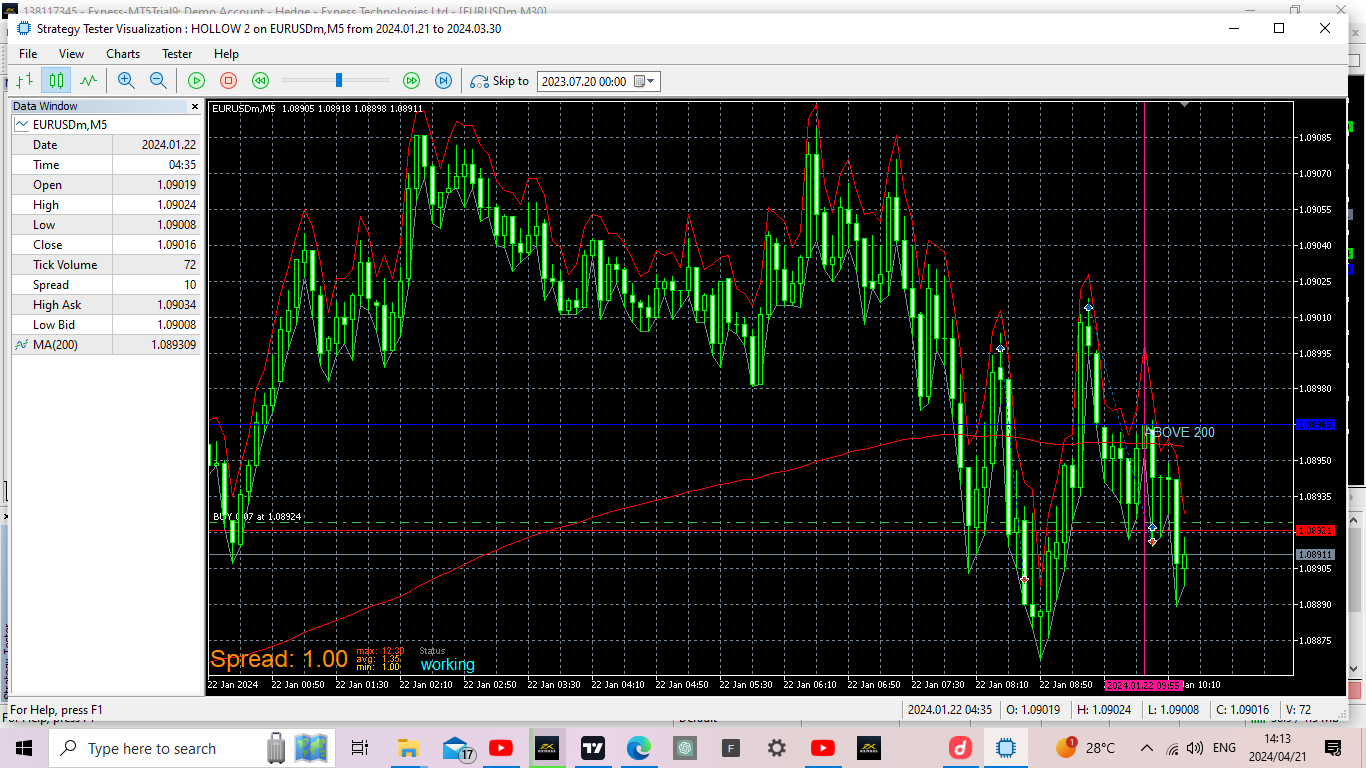Viewport: 1366px width, 768px height.
Task: Show hidden system tray icons
Action: (1146, 748)
